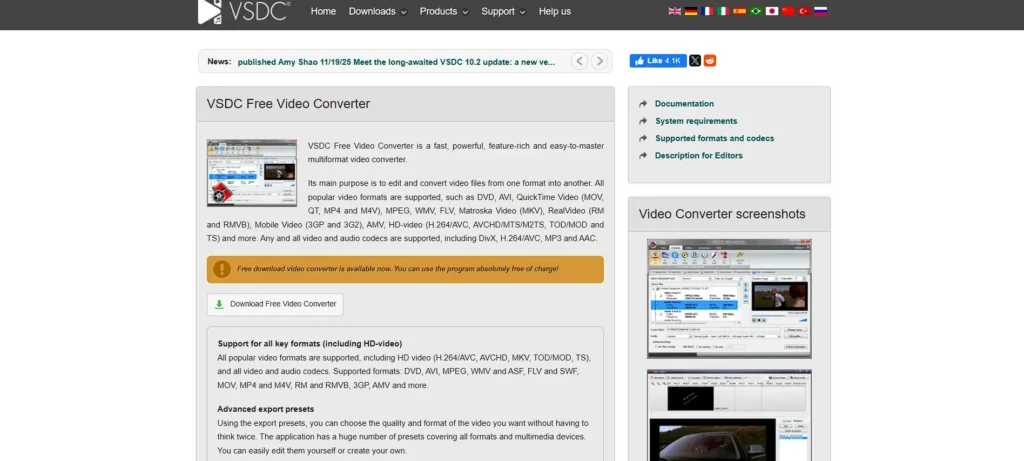Expand the Downloads menu

[377, 11]
